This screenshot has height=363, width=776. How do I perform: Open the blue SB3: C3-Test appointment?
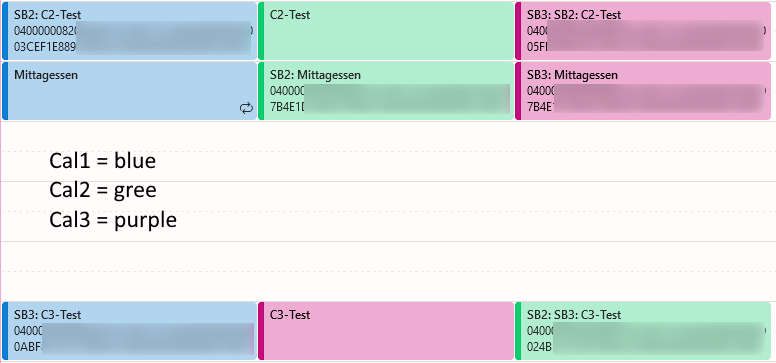130,331
